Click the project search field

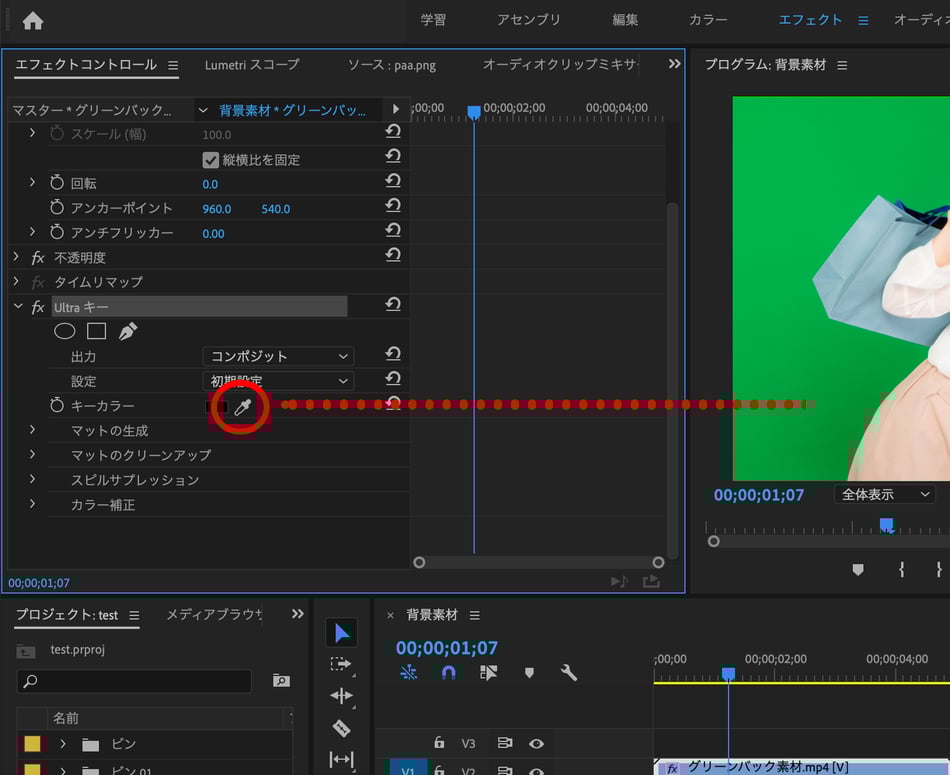[135, 681]
